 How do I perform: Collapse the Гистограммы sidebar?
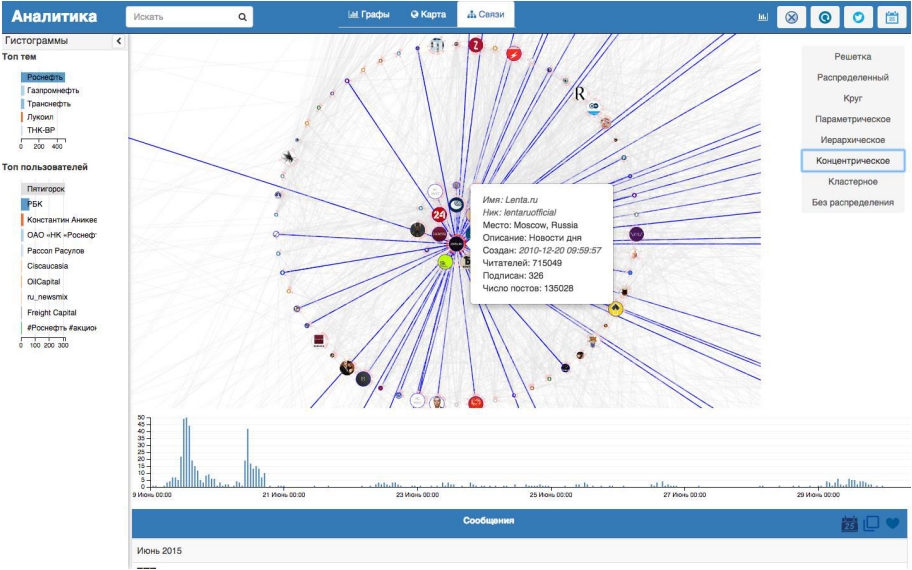coord(119,41)
